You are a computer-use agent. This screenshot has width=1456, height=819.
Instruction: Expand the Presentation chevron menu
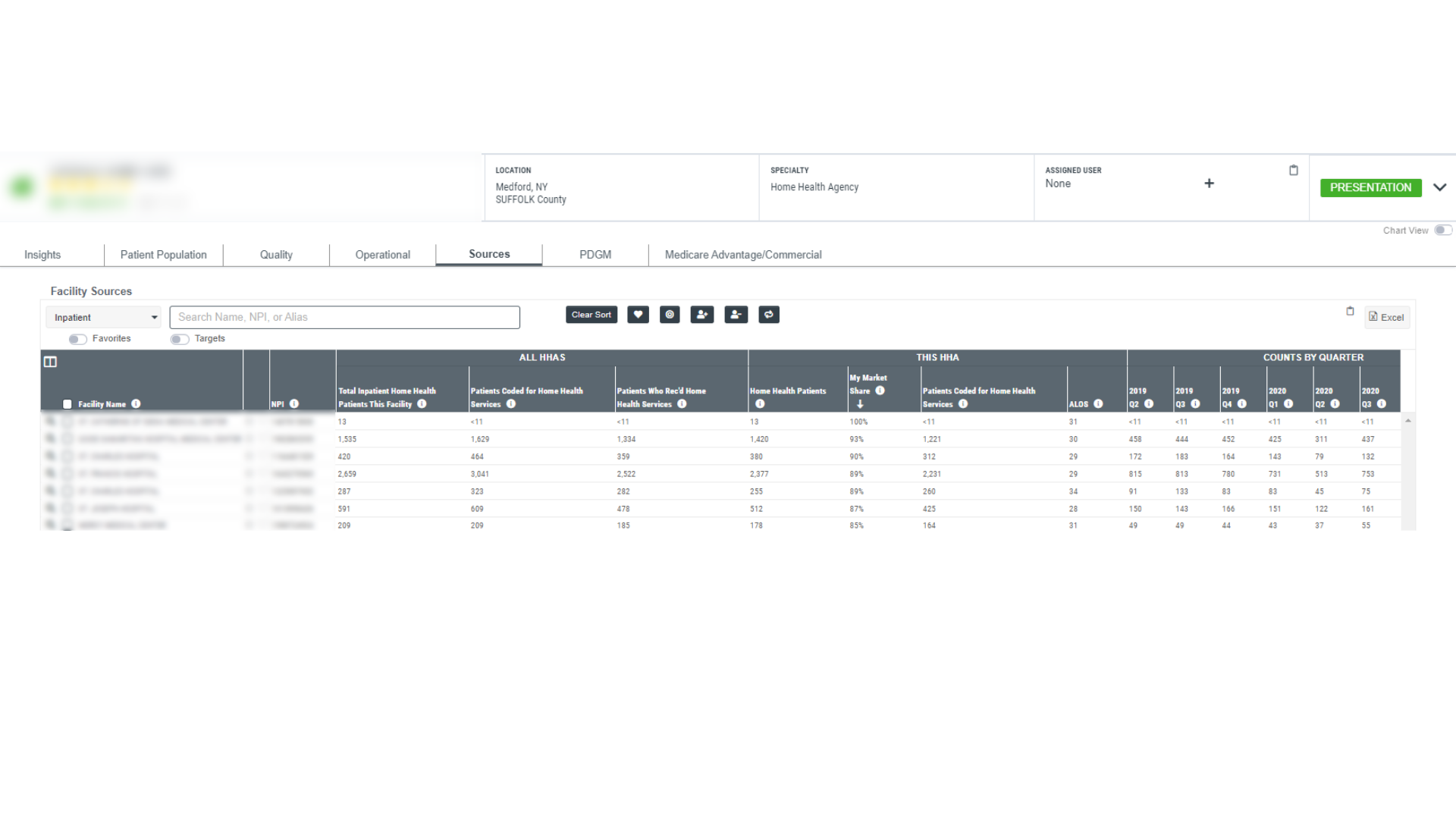(x=1439, y=187)
